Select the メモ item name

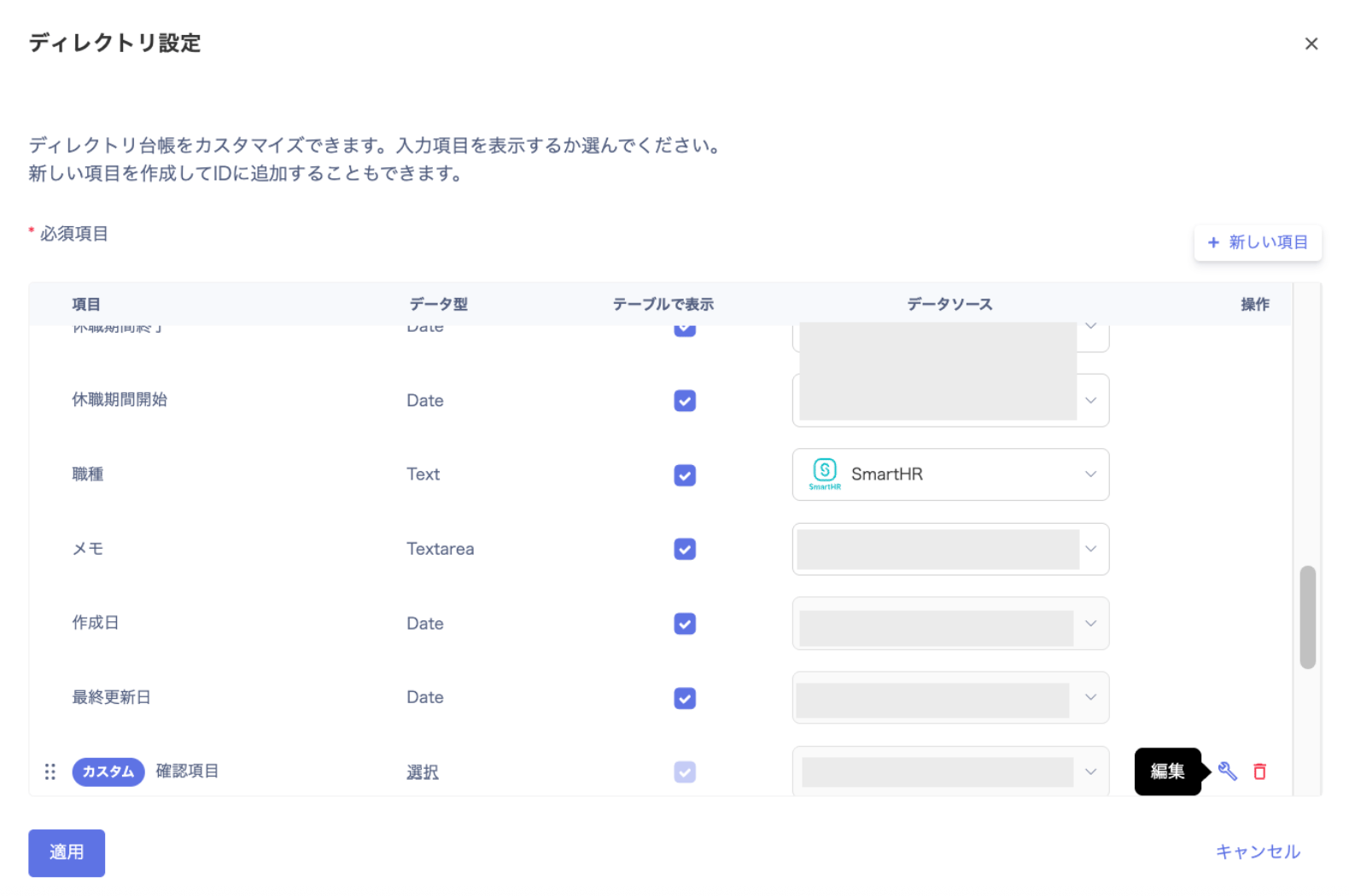pyautogui.click(x=88, y=549)
